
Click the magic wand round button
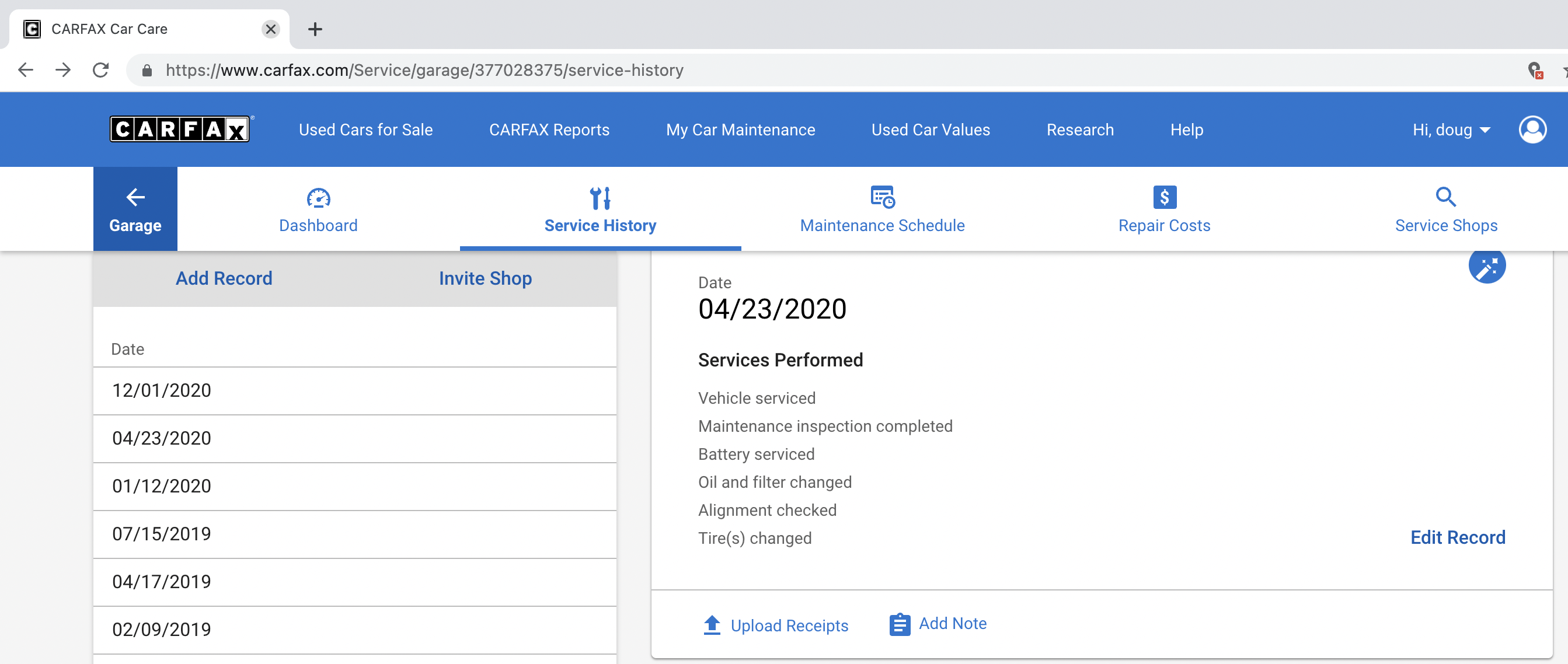coord(1486,266)
